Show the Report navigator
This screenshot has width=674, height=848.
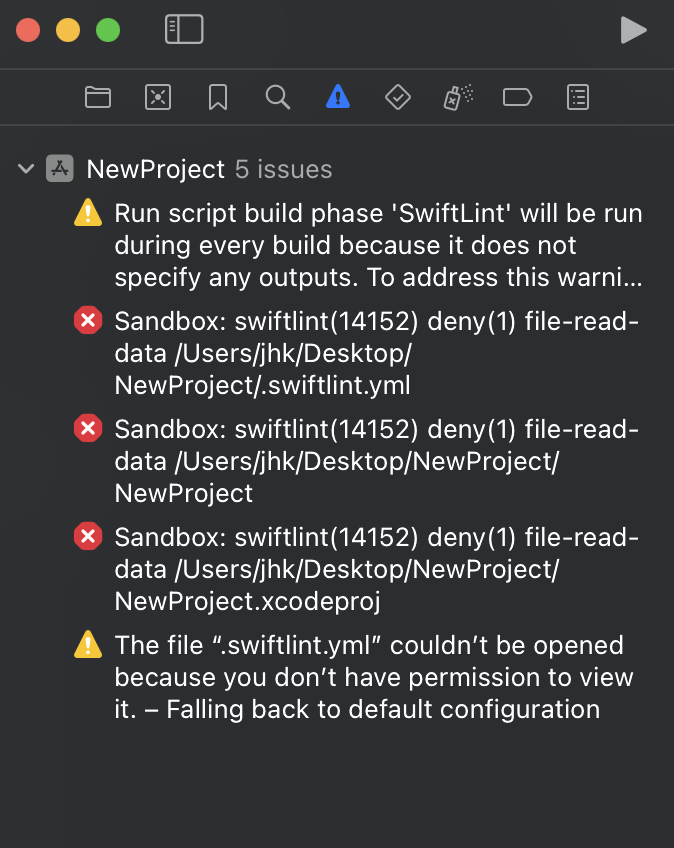(578, 97)
